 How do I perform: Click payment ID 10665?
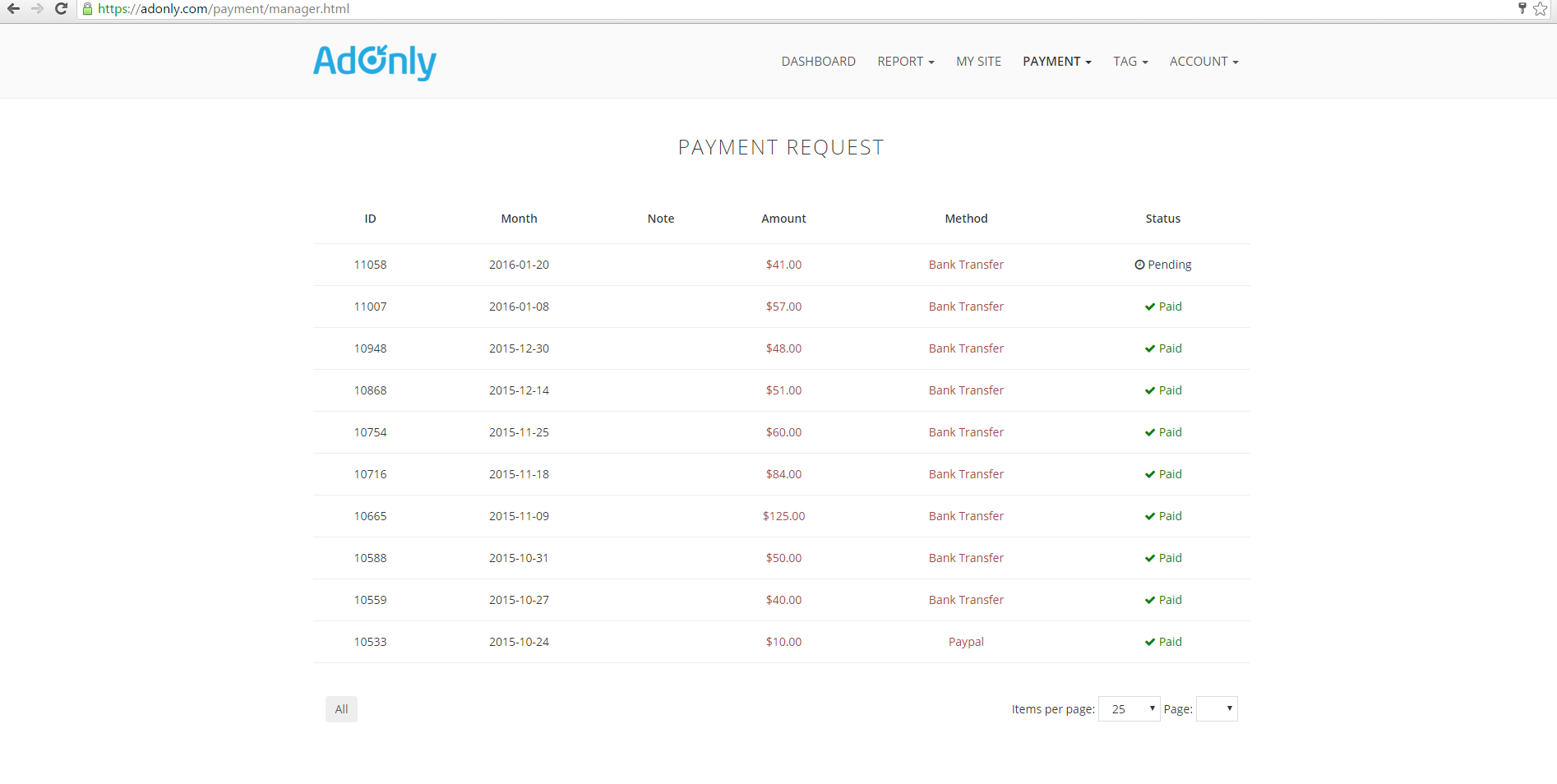[371, 516]
